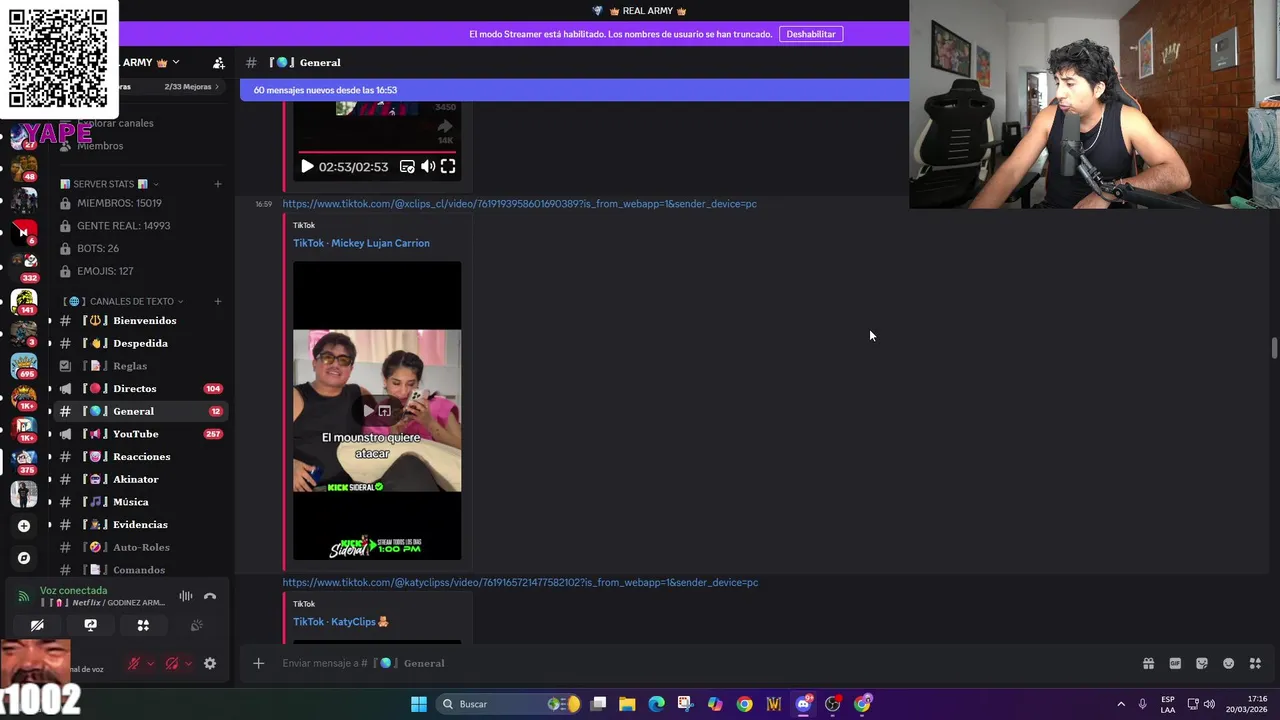Open TikTok · Mickey Lujan Carrion title
Screen dimensions: 1280x720
(361, 243)
